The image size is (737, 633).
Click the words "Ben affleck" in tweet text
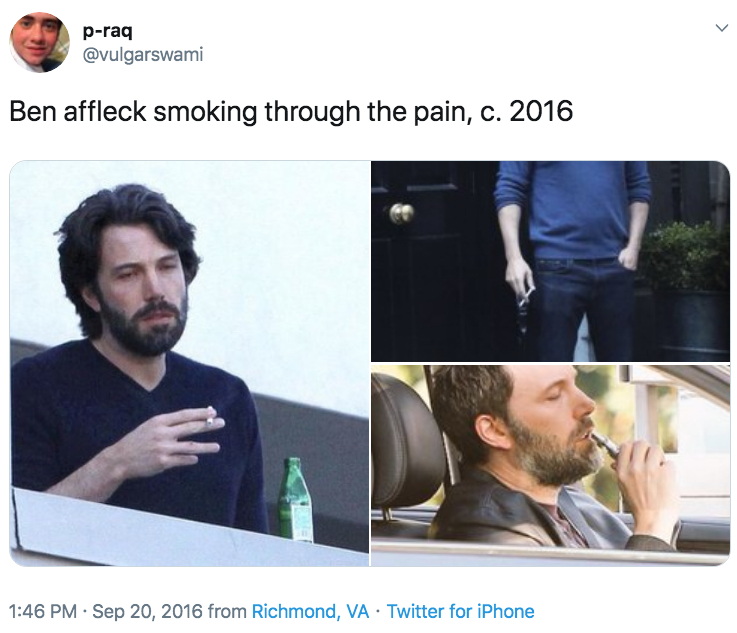click(78, 111)
